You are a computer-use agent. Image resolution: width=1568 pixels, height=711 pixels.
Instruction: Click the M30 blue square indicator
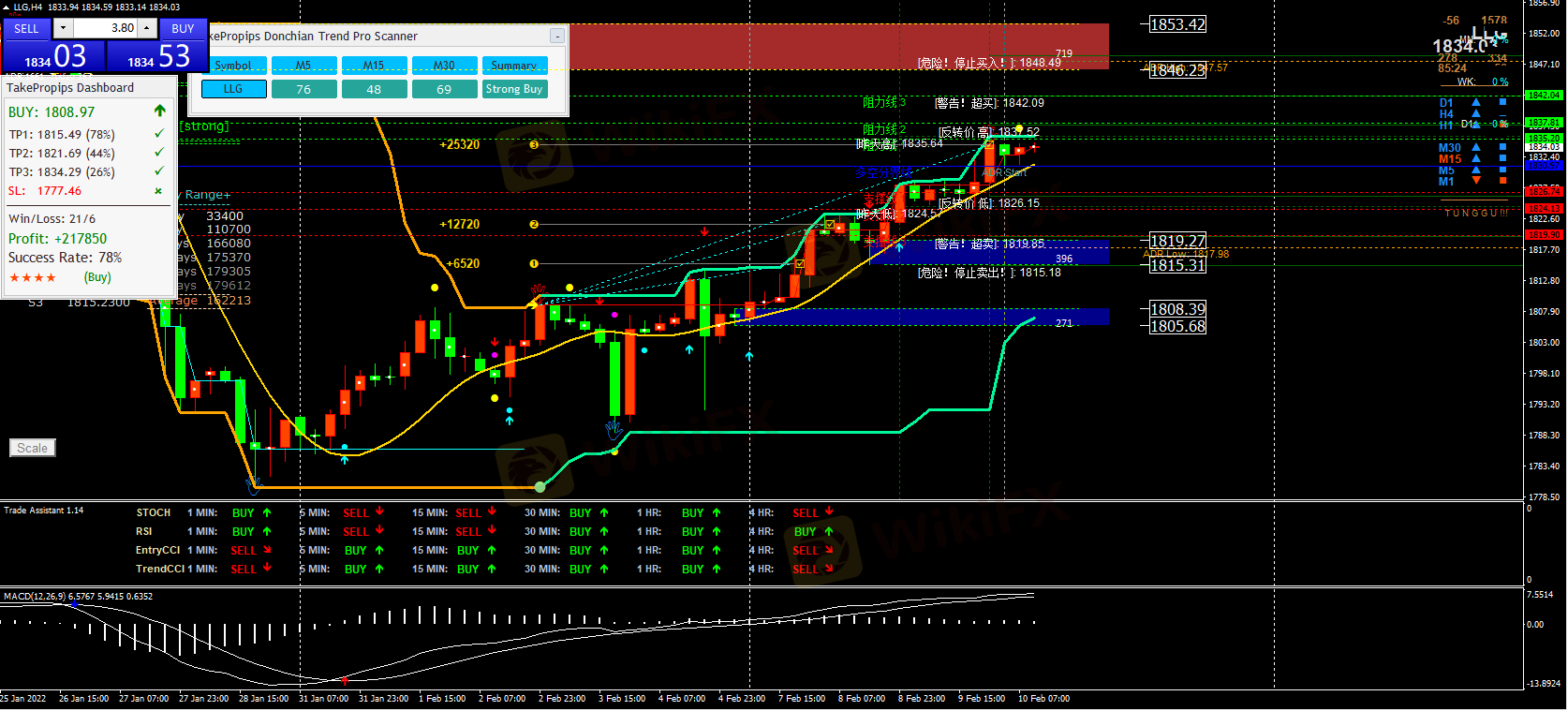point(1502,148)
